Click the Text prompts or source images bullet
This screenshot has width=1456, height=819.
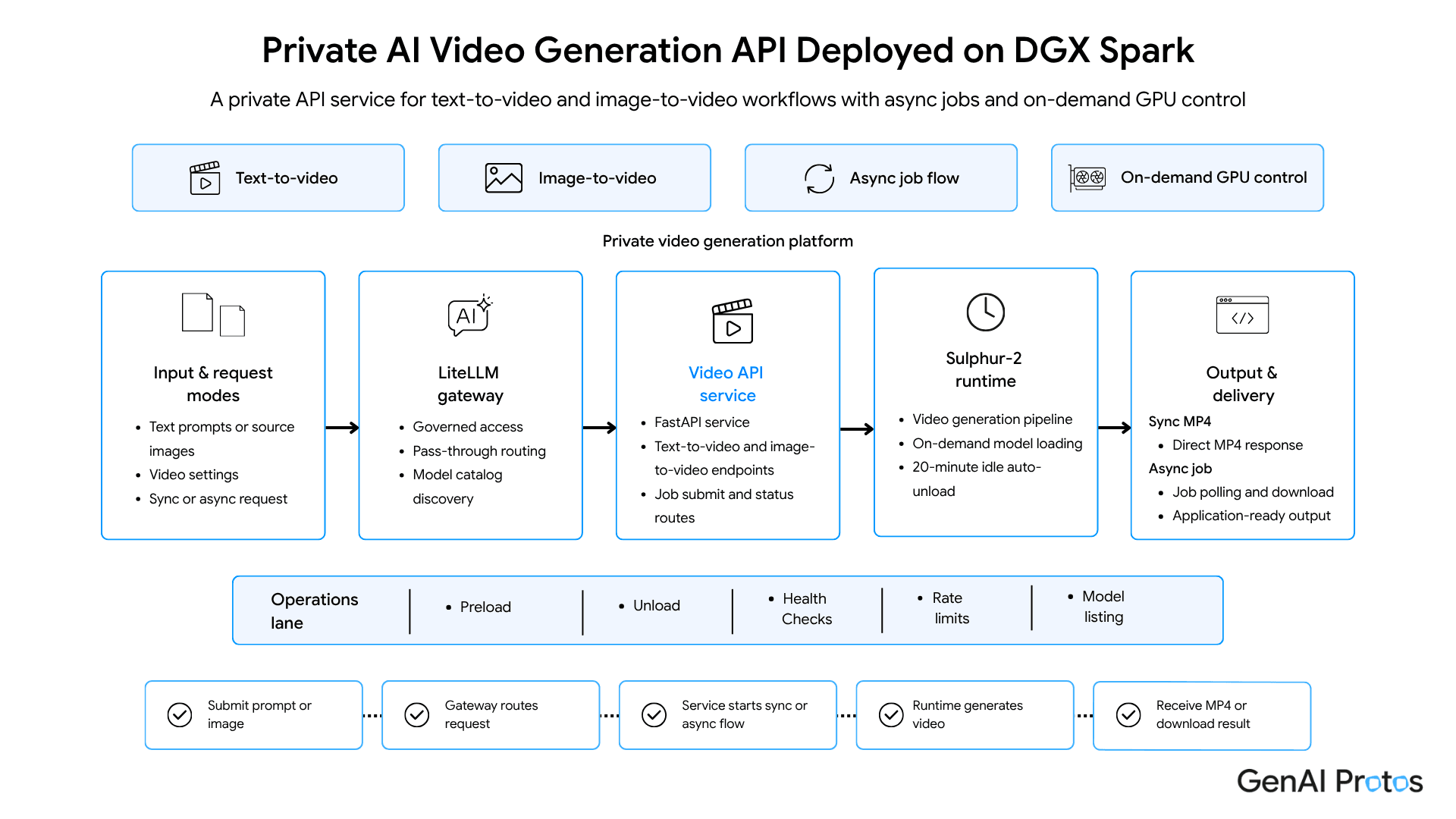221,438
